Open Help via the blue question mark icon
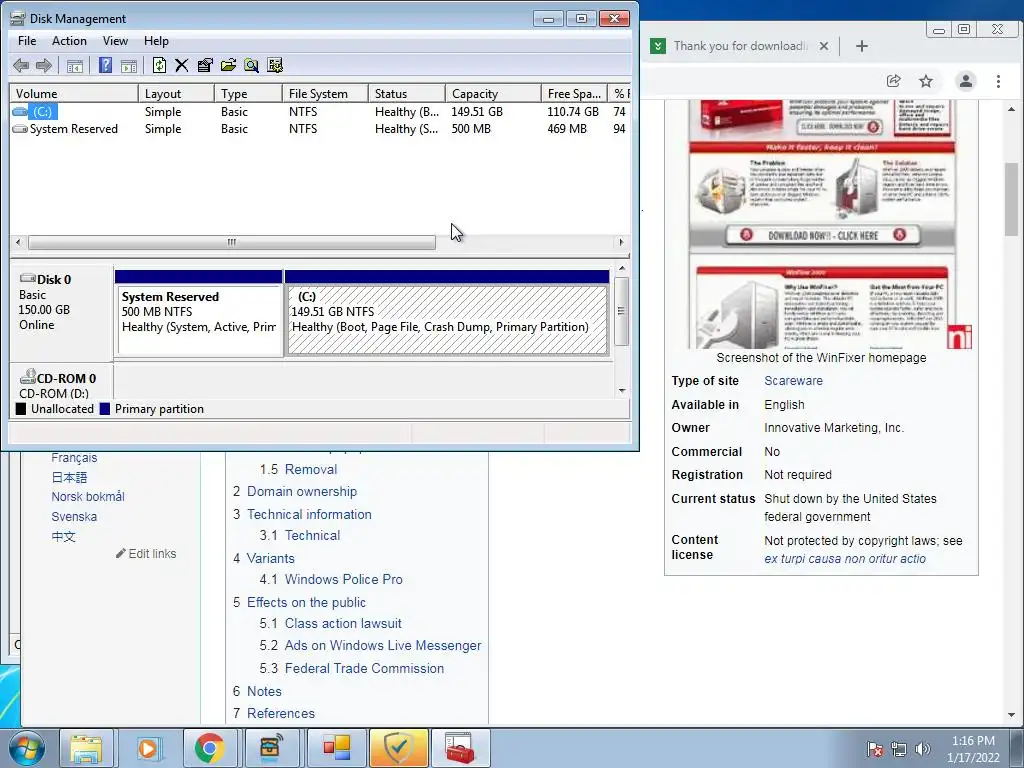The width and height of the screenshot is (1024, 768). [x=105, y=65]
